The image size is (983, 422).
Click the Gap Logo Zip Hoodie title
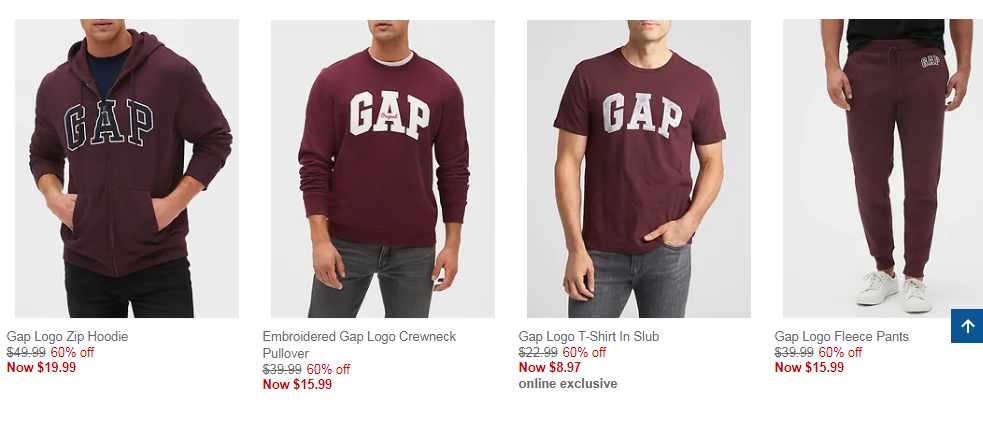[67, 337]
